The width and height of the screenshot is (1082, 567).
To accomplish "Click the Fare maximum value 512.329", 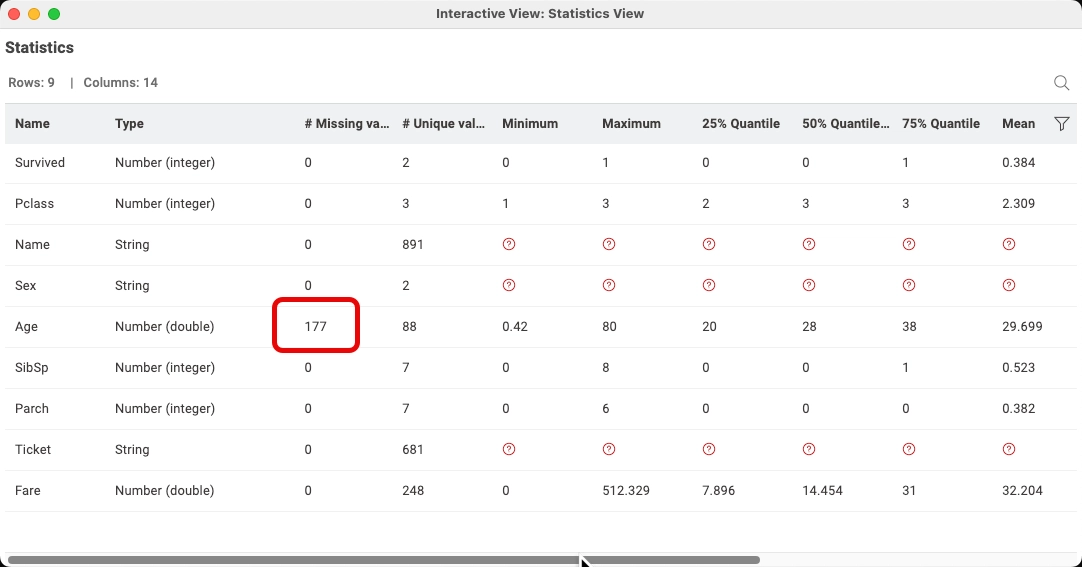I will [x=625, y=490].
